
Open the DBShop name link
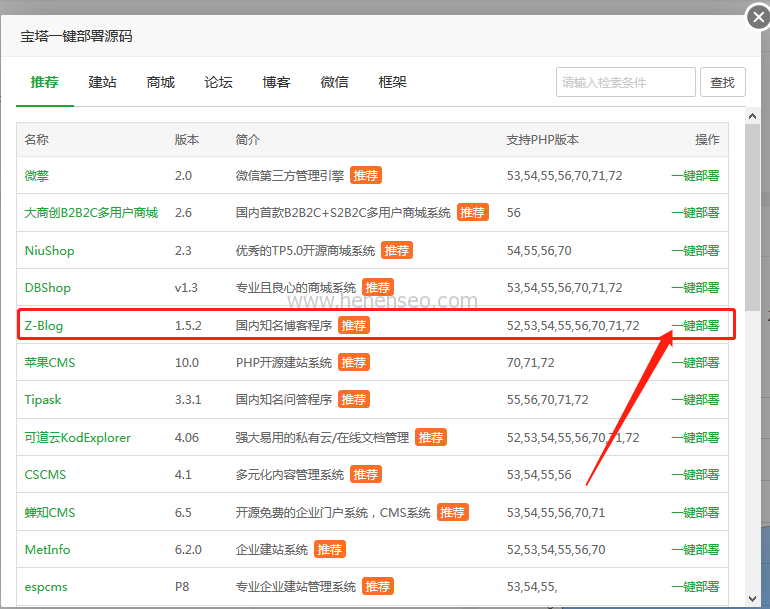click(48, 287)
